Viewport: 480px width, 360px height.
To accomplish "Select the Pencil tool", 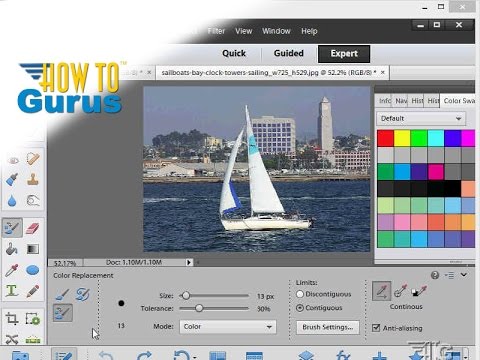I will coord(33,291).
